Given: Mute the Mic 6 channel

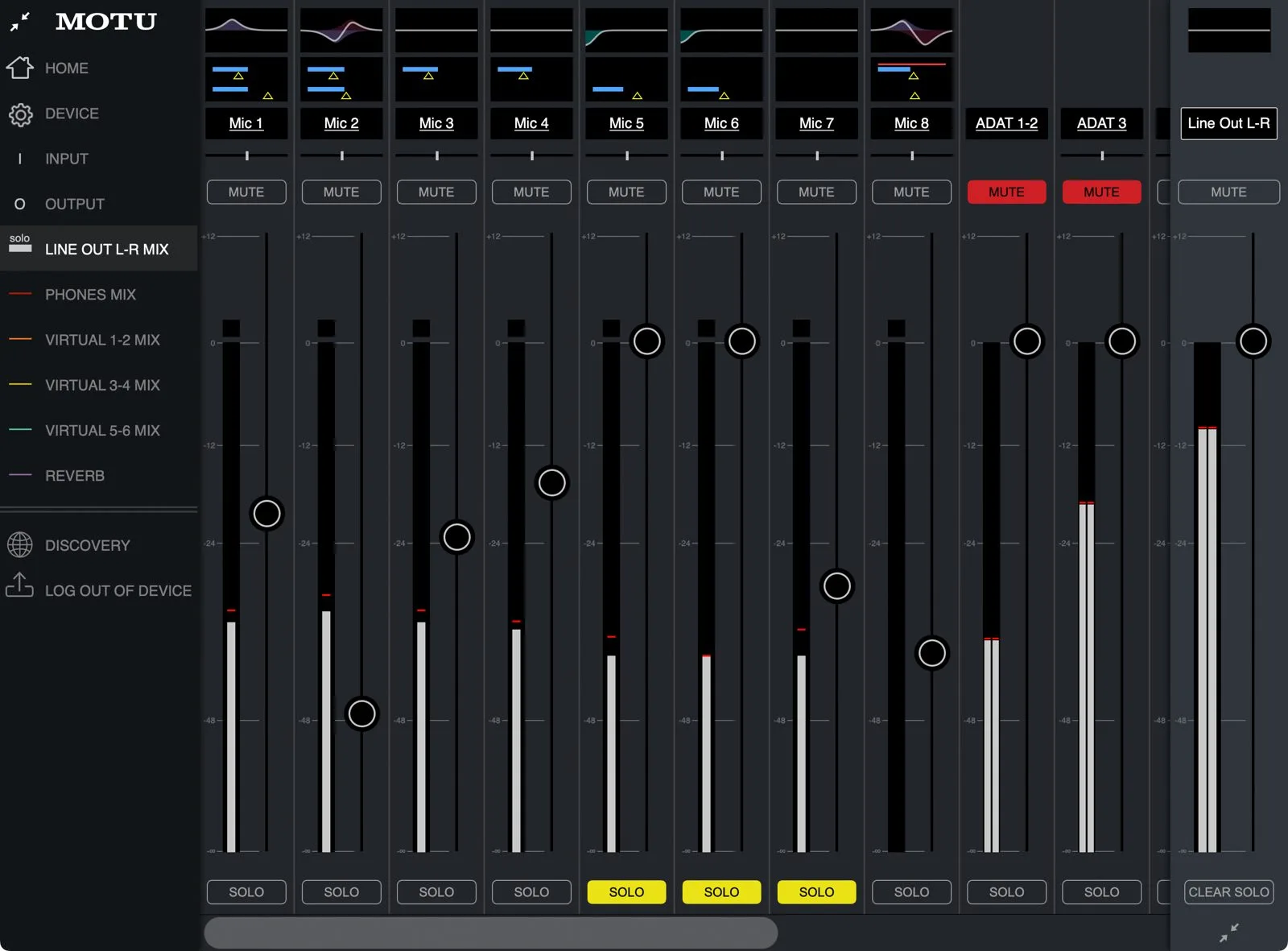Looking at the screenshot, I should [x=721, y=192].
